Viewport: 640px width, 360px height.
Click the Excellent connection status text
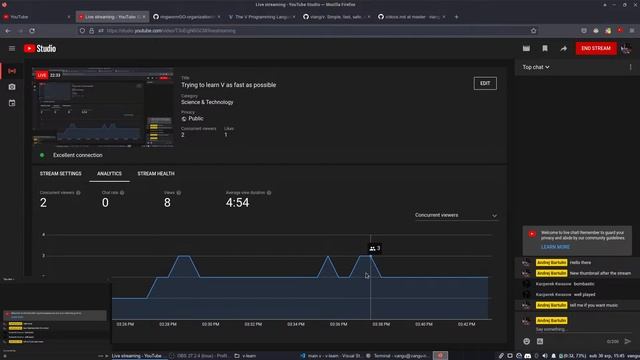click(x=78, y=155)
